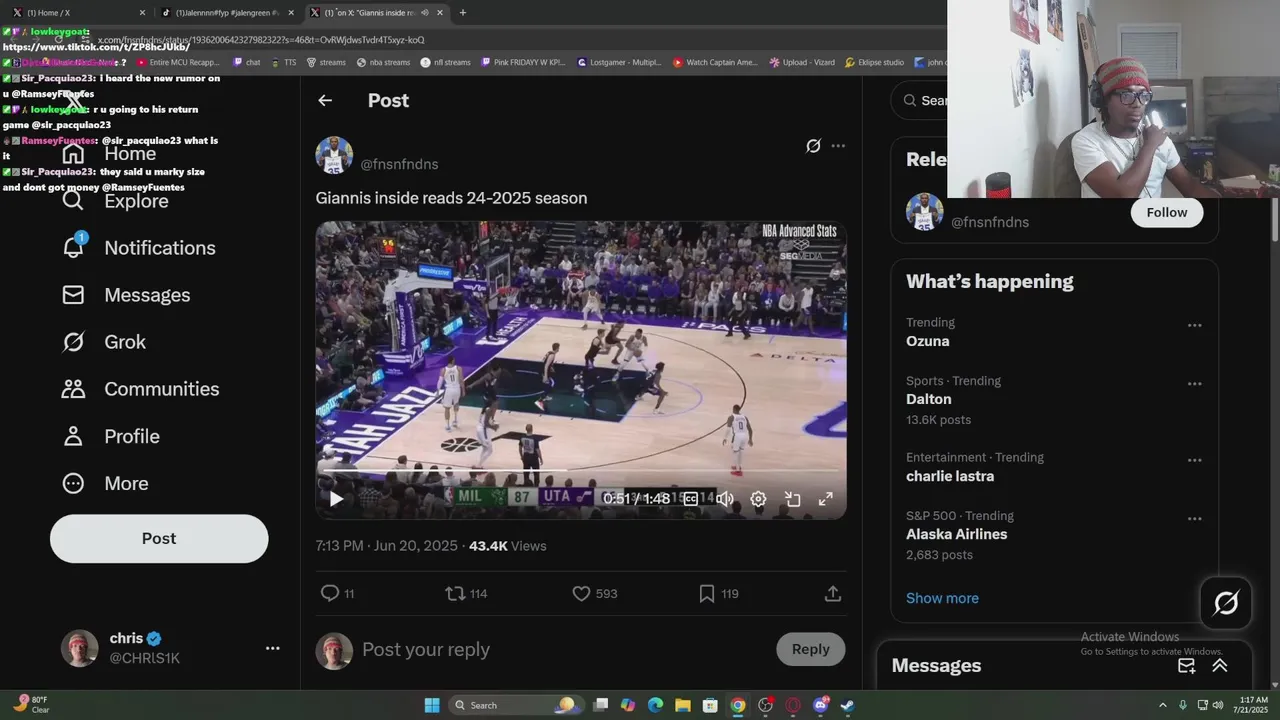This screenshot has height=720, width=1280.
Task: Open Home in X sidebar
Action: coord(110,153)
